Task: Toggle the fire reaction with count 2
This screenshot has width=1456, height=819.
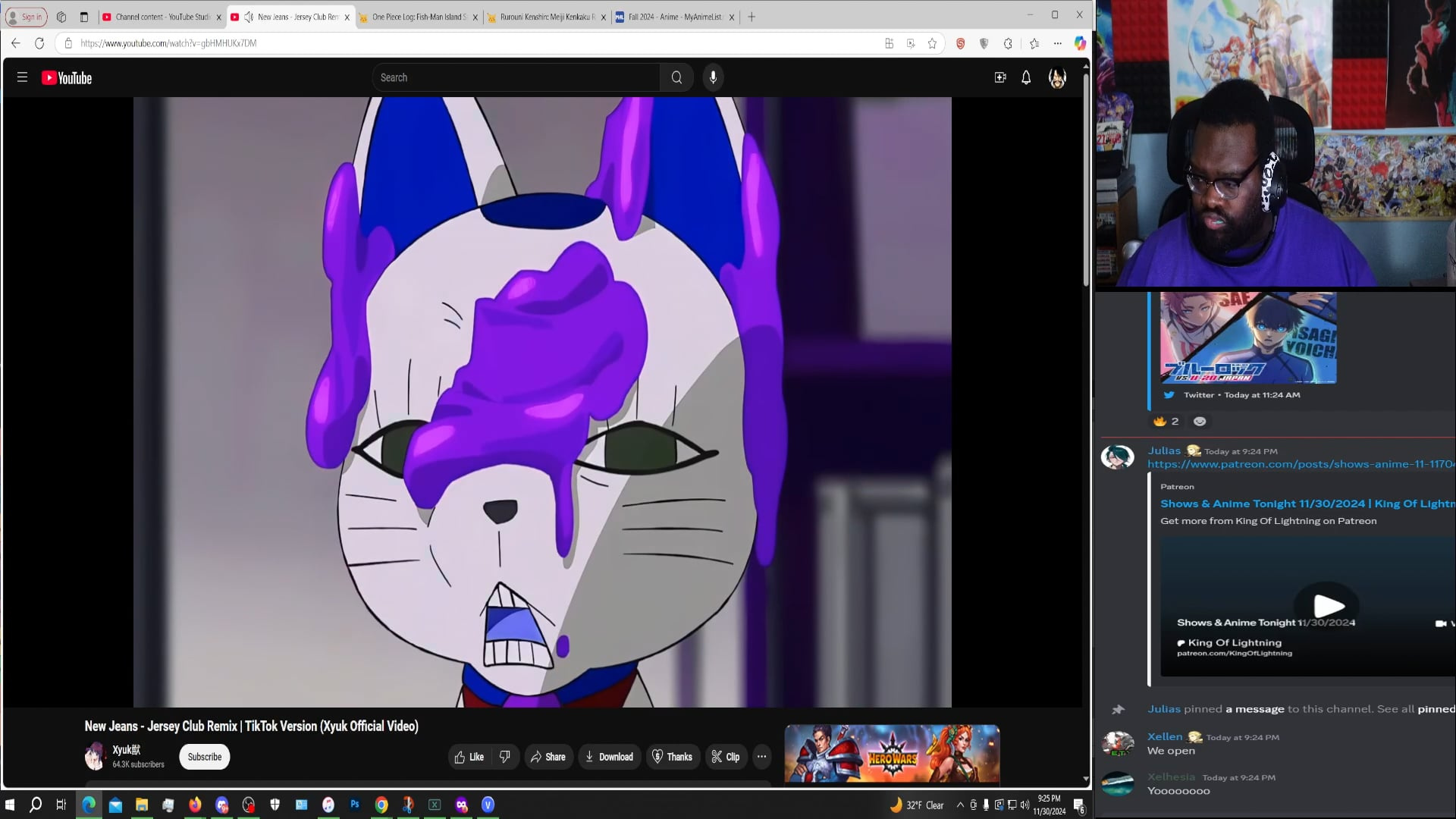Action: point(1166,421)
